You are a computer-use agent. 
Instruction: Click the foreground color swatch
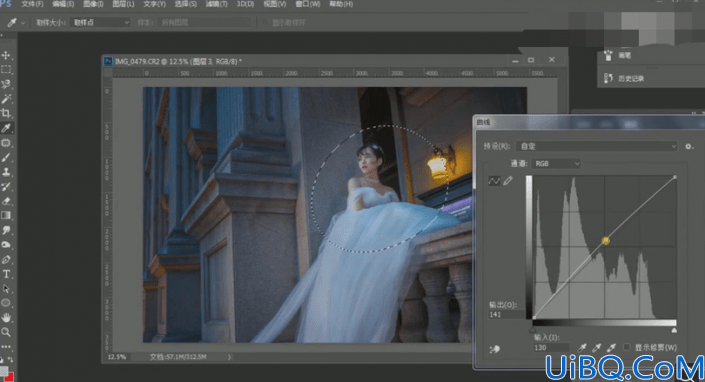click(x=4, y=371)
